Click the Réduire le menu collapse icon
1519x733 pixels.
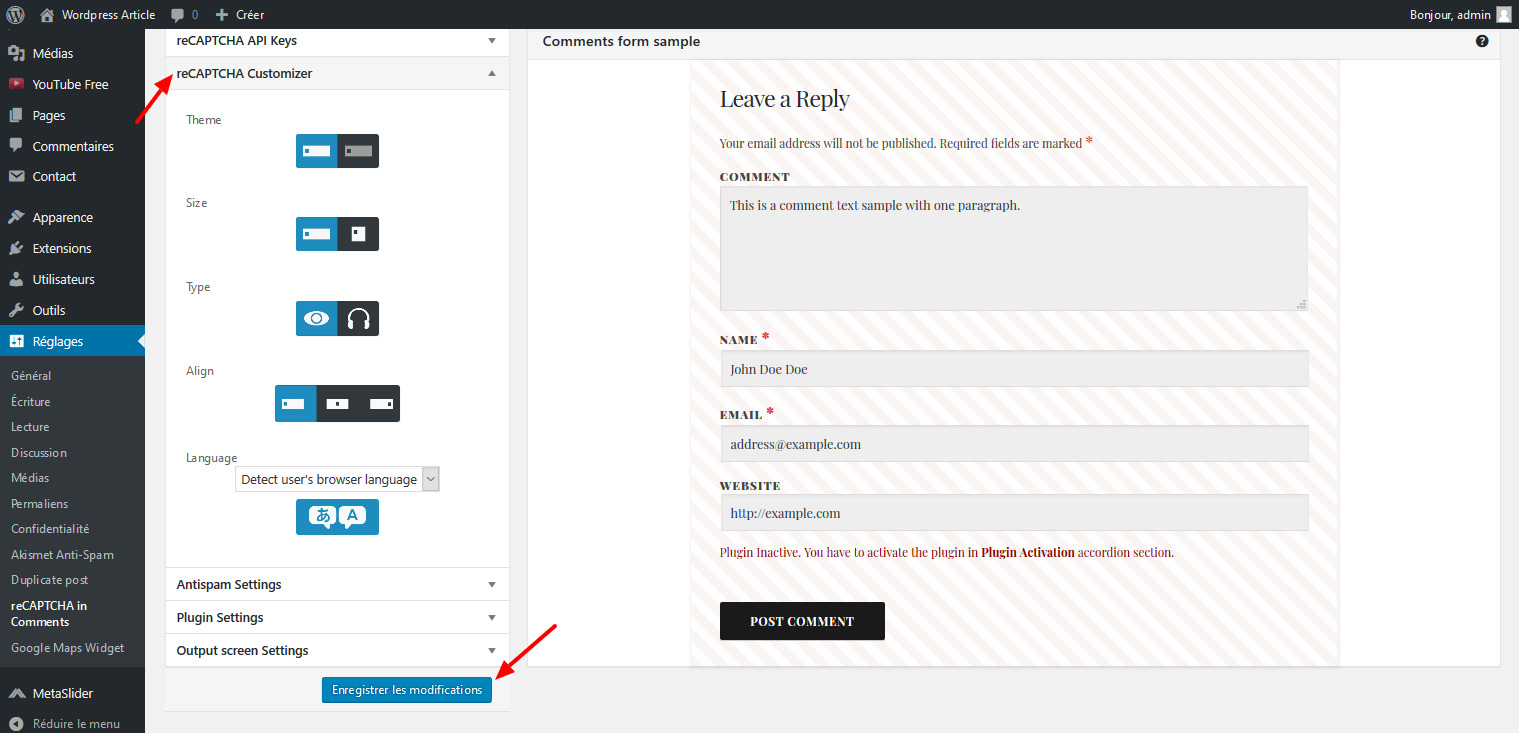point(16,724)
